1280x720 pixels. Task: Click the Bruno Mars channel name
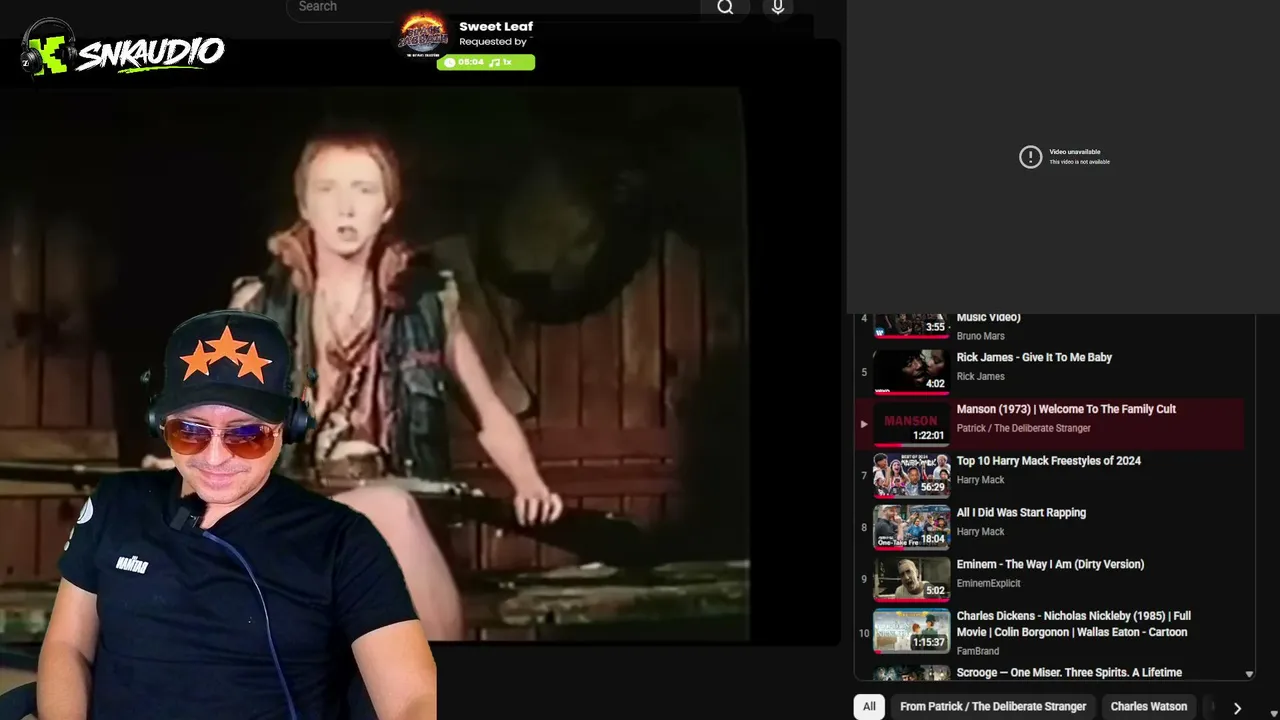[x=980, y=336]
